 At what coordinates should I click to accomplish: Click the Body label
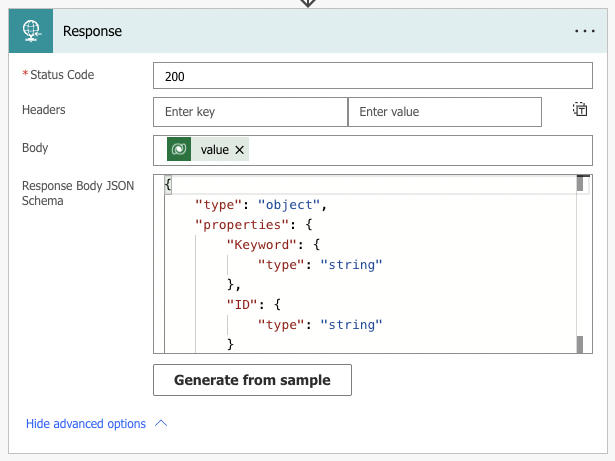tap(35, 148)
